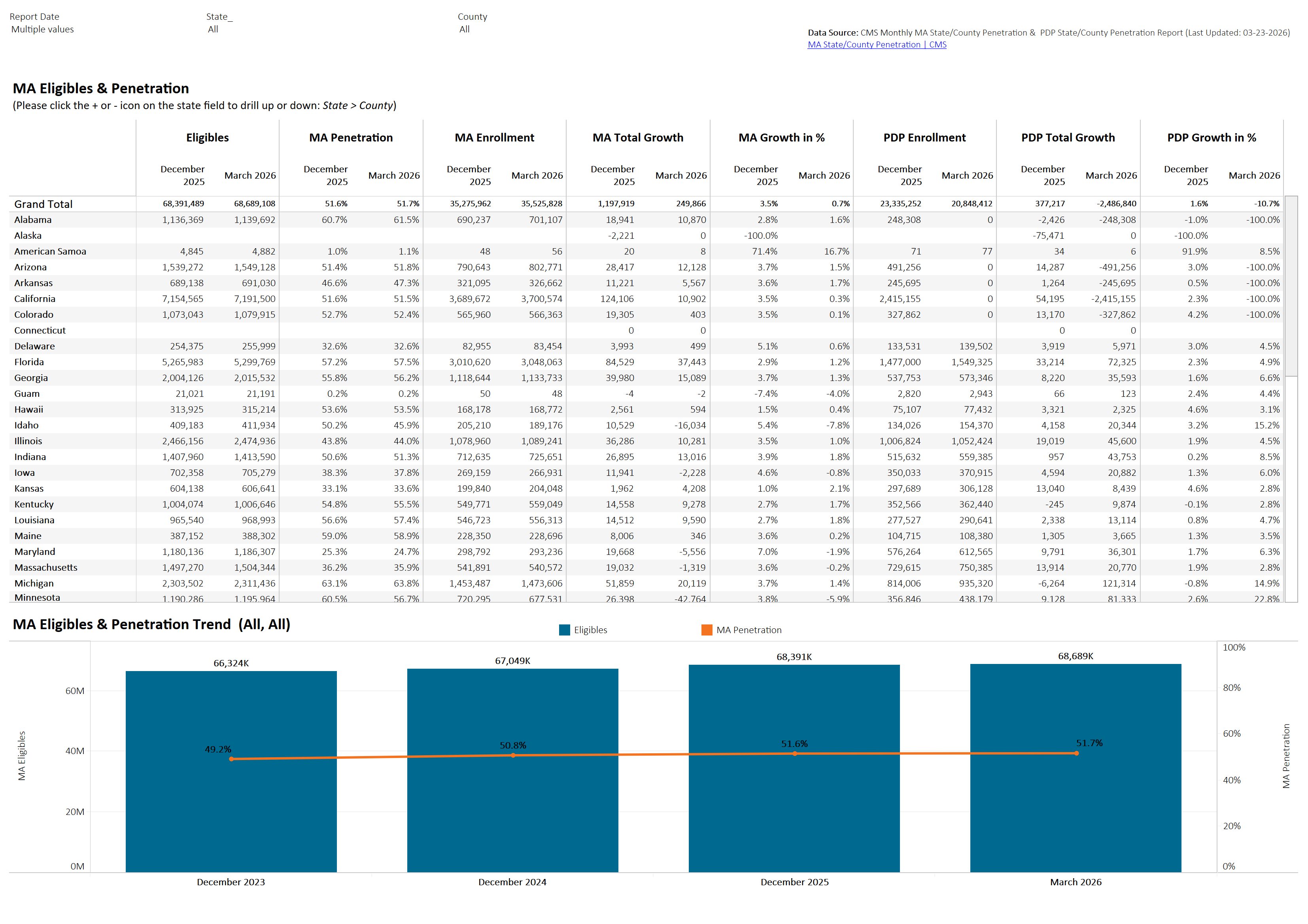Open the County filter showing All

[464, 29]
